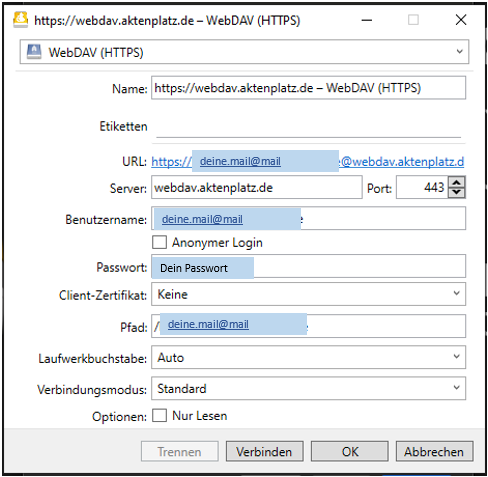Focus the Server input field
Screen dimensions: 488x477
pyautogui.click(x=257, y=188)
